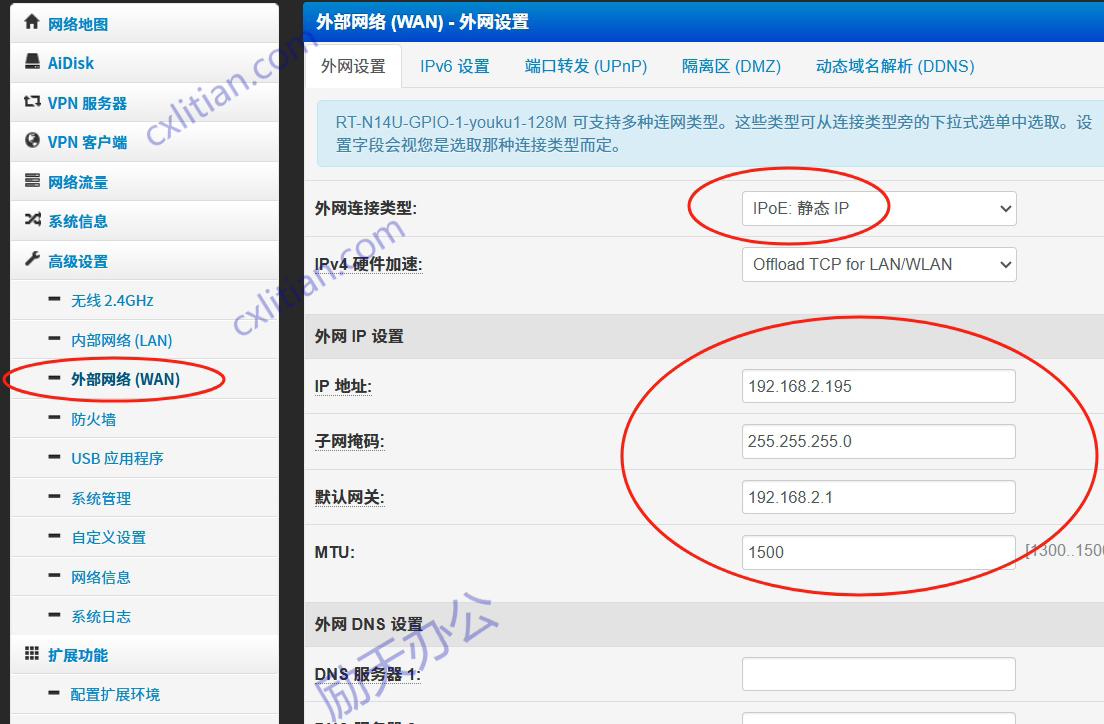
Task: Open 内部网络 (LAN) in sidebar
Action: pyautogui.click(x=121, y=340)
